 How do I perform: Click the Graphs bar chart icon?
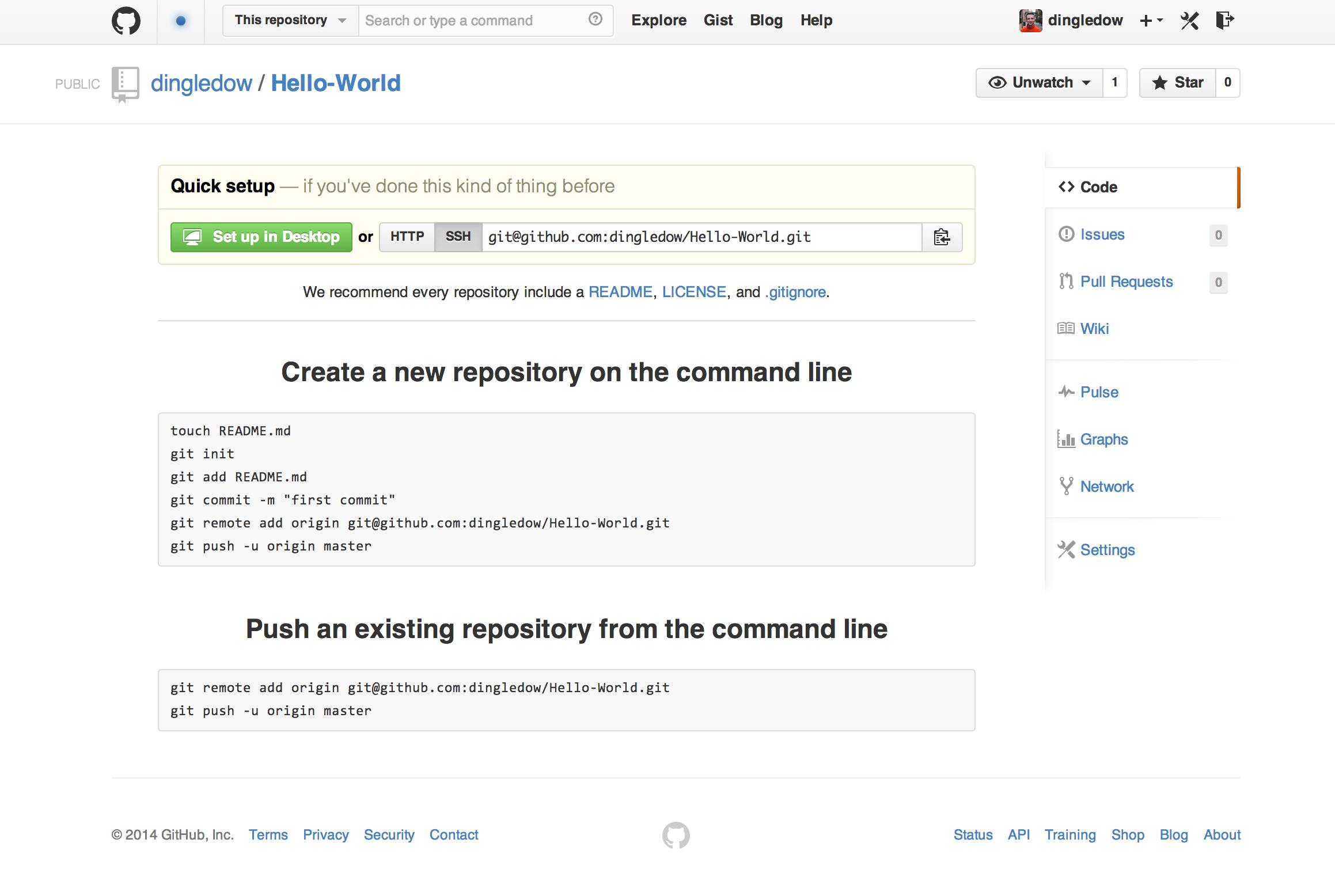point(1066,439)
